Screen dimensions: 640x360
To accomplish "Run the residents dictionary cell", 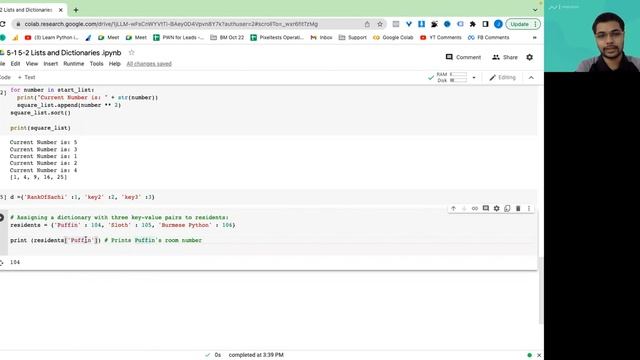I will (x=2, y=218).
